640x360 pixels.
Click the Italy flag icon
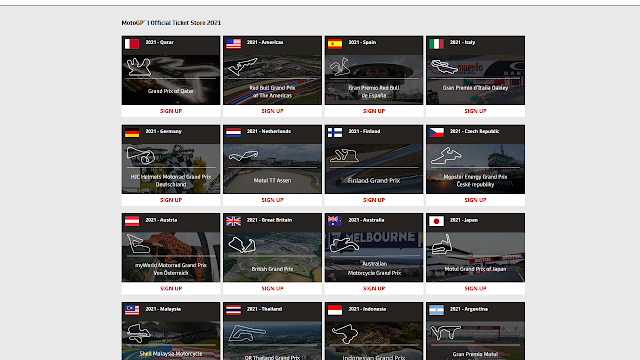[x=436, y=44]
